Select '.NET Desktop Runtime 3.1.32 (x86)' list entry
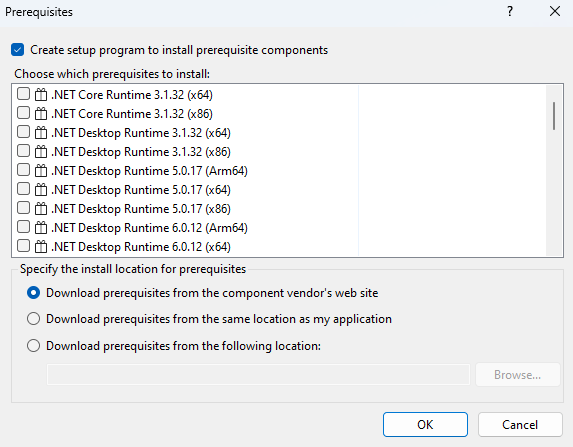Screen dimensions: 573x447 click(x=141, y=152)
